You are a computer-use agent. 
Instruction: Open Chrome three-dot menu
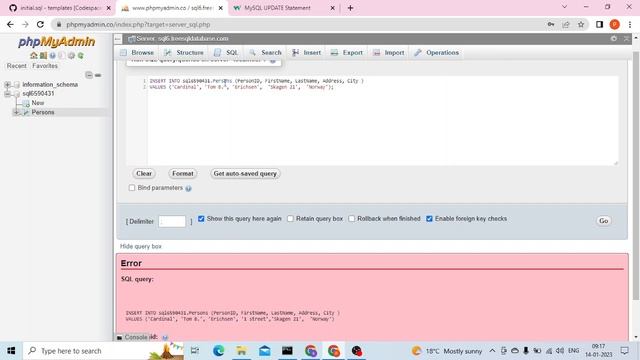(x=630, y=24)
